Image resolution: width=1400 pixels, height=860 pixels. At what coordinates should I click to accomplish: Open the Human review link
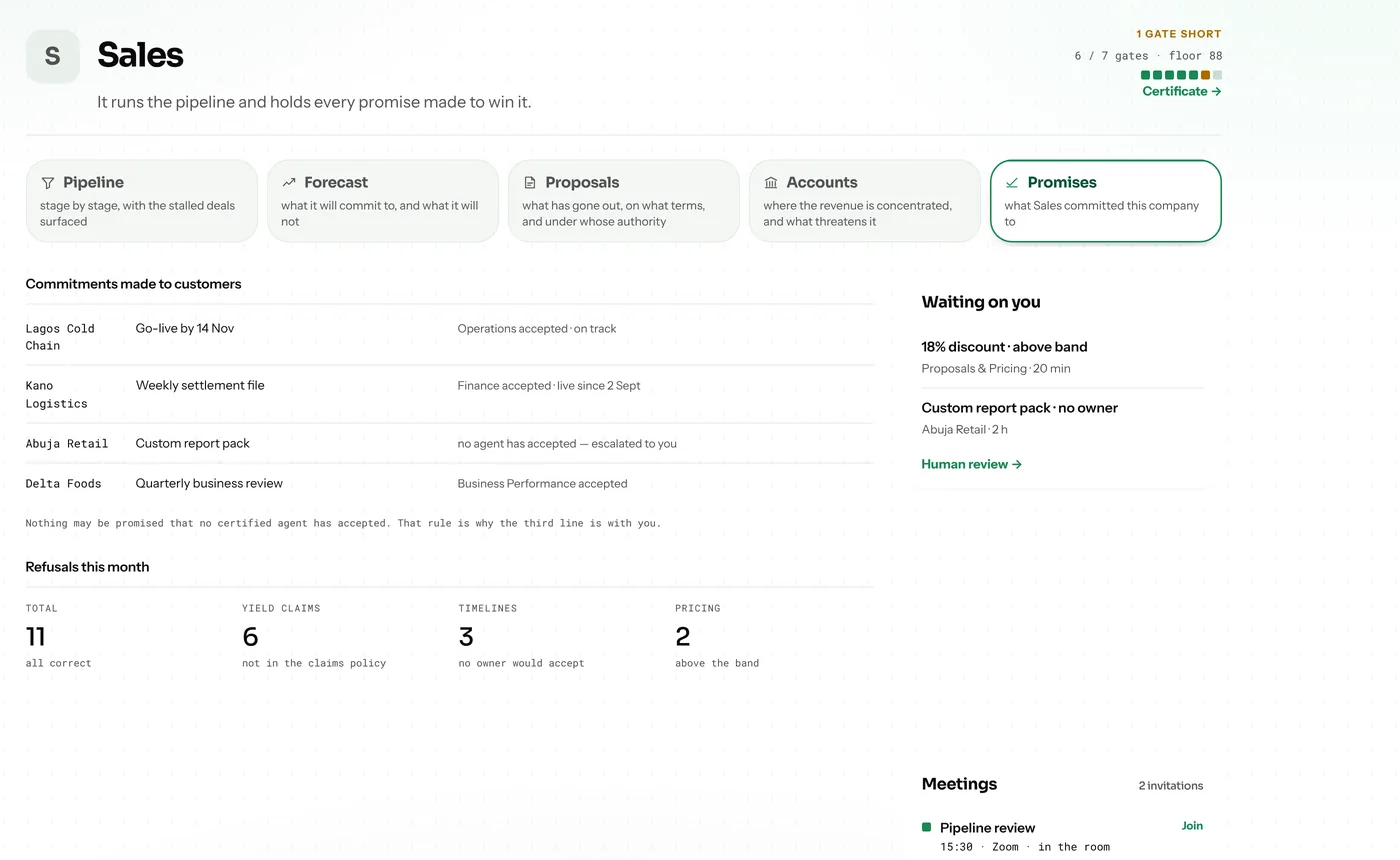(972, 464)
